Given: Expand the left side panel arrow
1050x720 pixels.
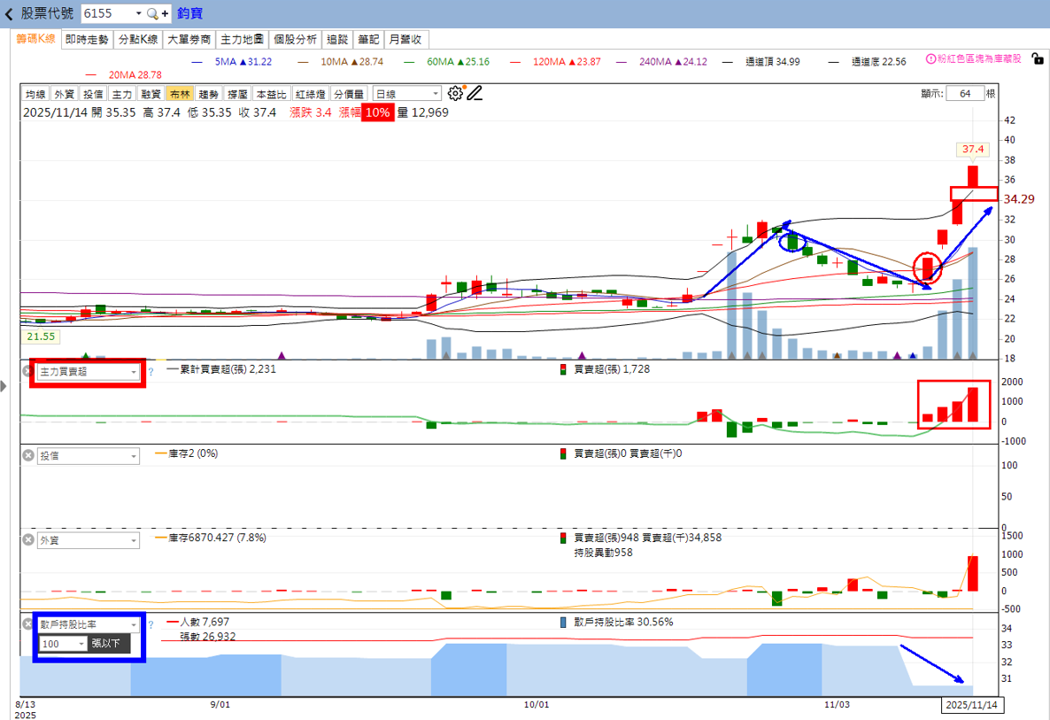Looking at the screenshot, I should click(x=4, y=386).
